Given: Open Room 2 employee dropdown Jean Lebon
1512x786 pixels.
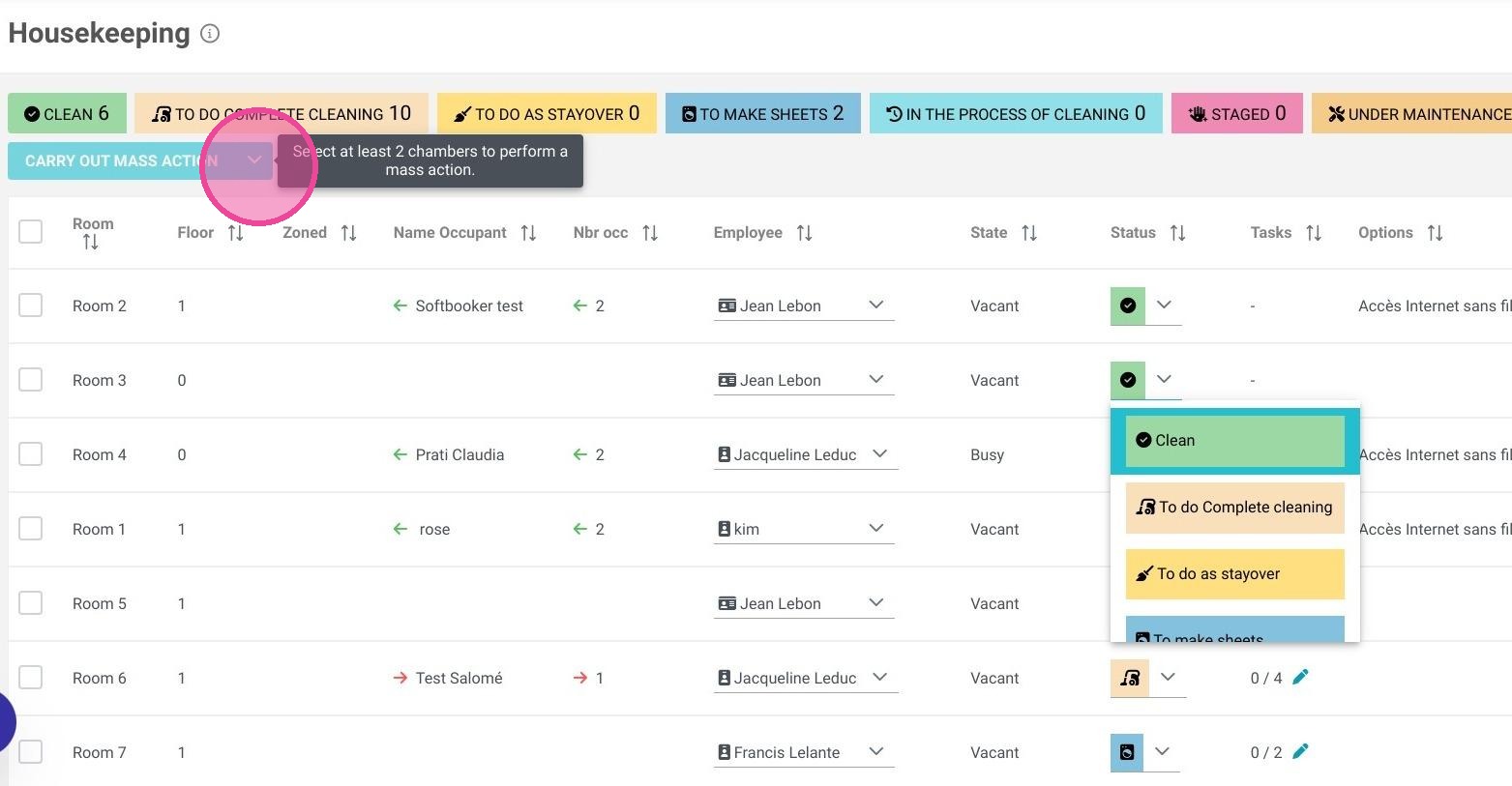Looking at the screenshot, I should coord(804,306).
